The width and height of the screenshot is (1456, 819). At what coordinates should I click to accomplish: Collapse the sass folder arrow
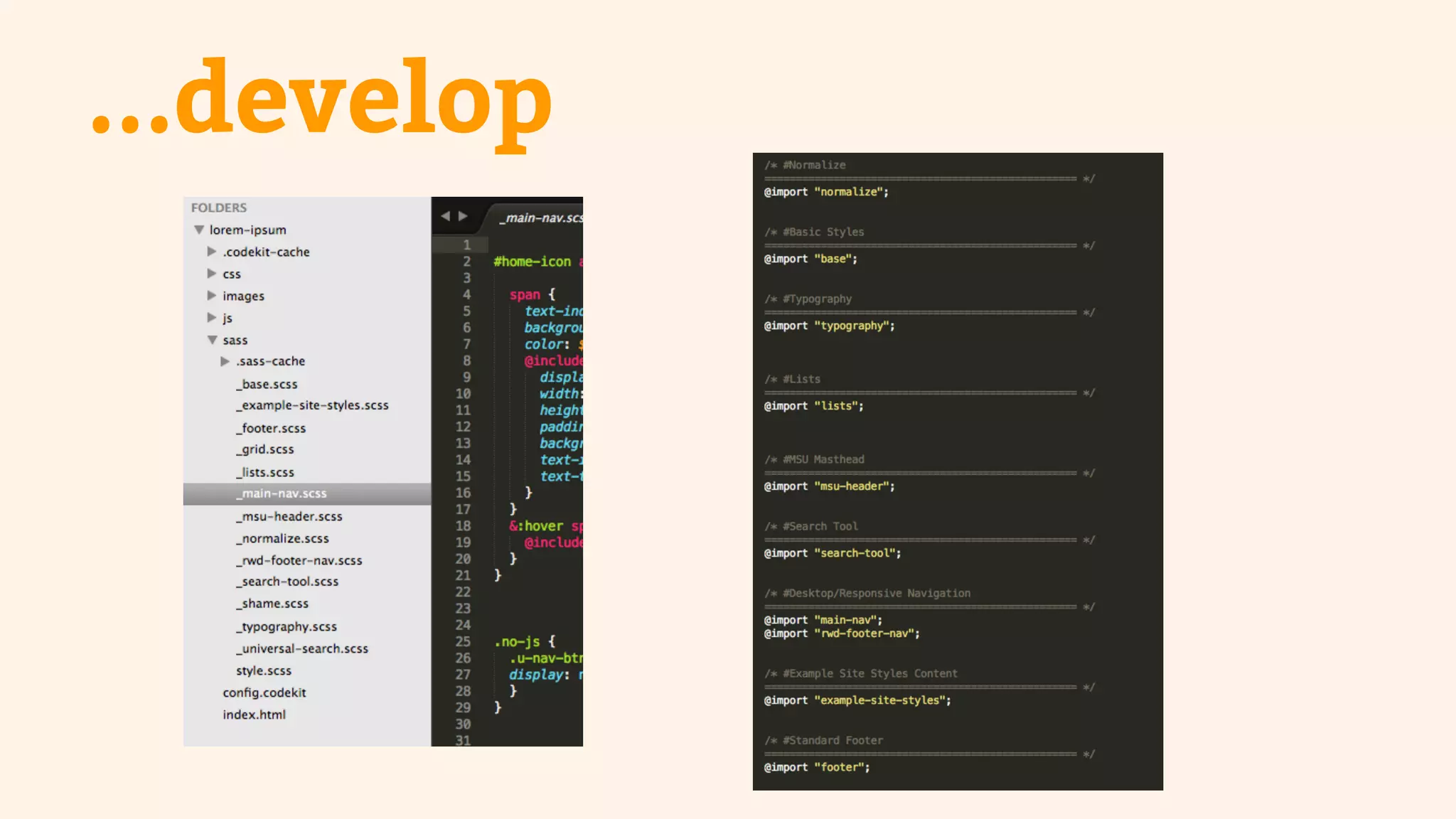[212, 340]
